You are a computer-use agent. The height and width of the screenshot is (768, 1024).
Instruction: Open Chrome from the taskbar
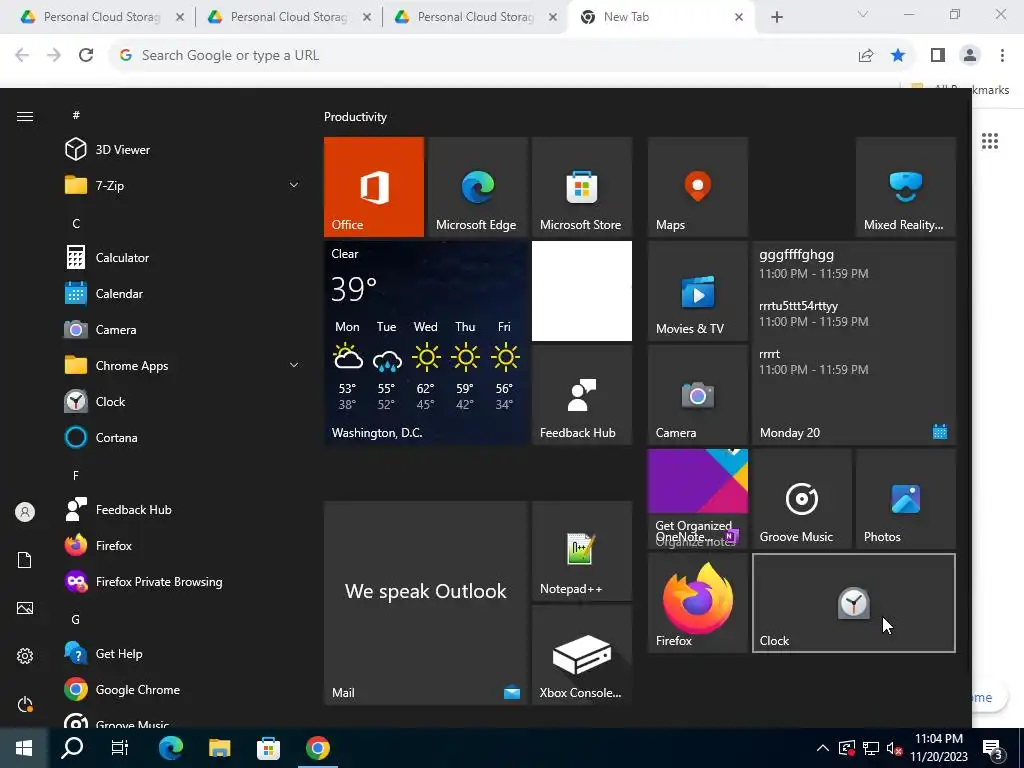317,748
